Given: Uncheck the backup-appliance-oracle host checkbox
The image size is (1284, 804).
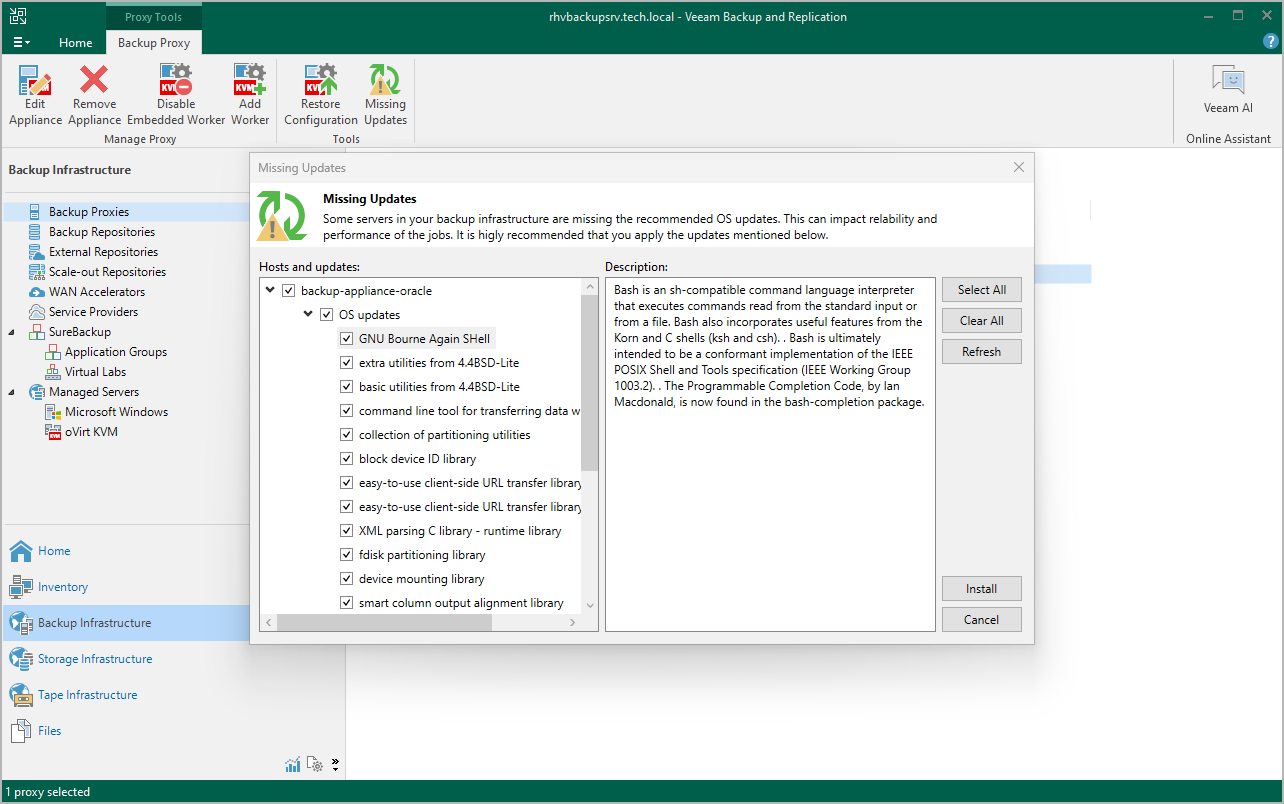Looking at the screenshot, I should point(289,291).
